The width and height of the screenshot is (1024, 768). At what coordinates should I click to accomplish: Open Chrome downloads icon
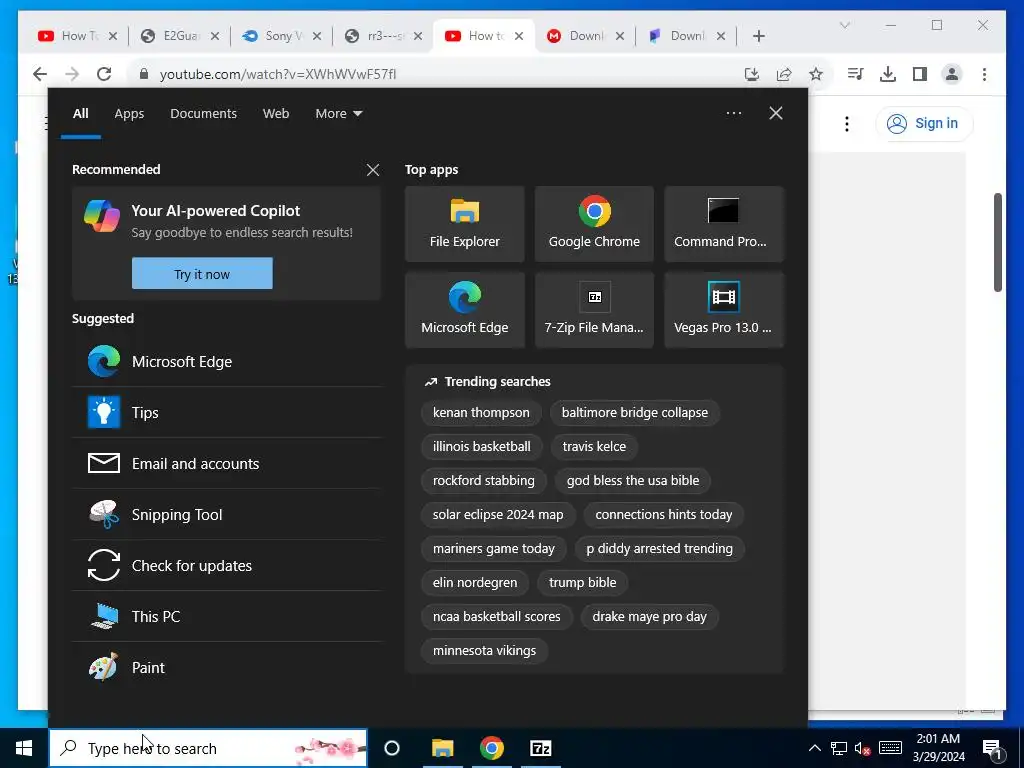click(x=888, y=74)
